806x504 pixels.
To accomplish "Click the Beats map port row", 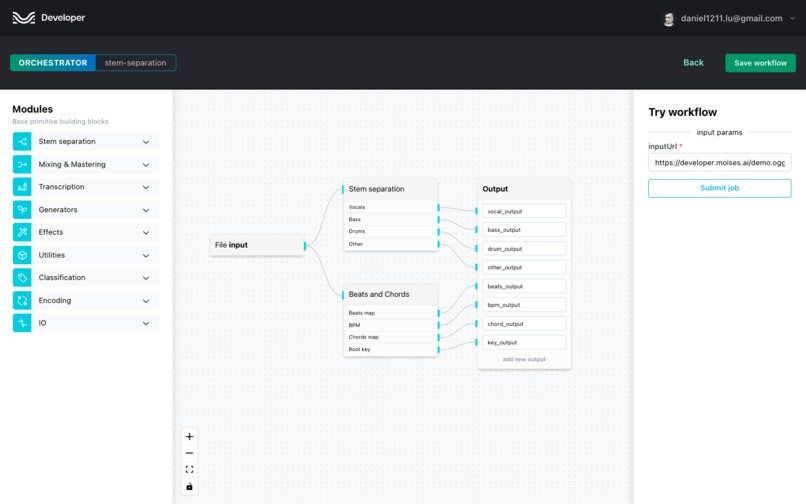I will pyautogui.click(x=390, y=313).
